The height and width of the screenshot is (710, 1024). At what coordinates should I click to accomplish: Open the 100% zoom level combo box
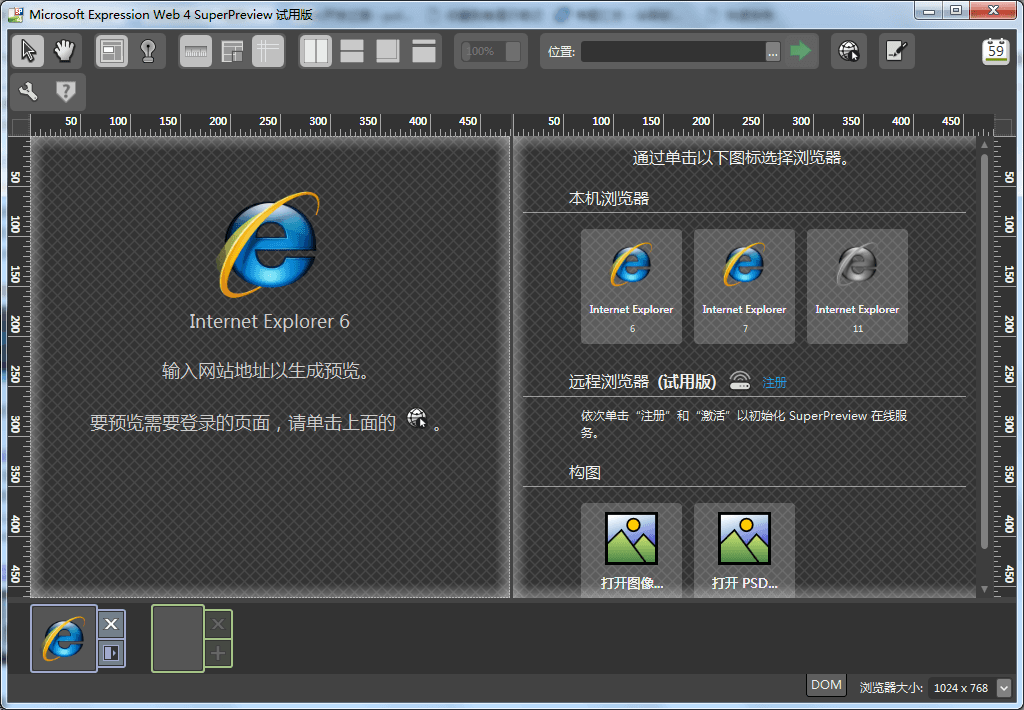click(x=489, y=50)
